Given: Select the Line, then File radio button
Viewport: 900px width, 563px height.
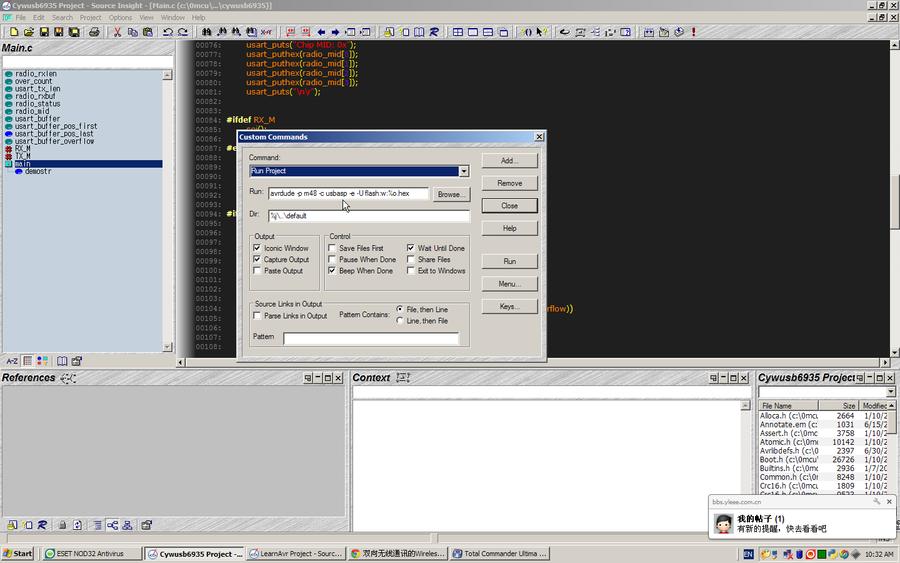Looking at the screenshot, I should (x=400, y=321).
